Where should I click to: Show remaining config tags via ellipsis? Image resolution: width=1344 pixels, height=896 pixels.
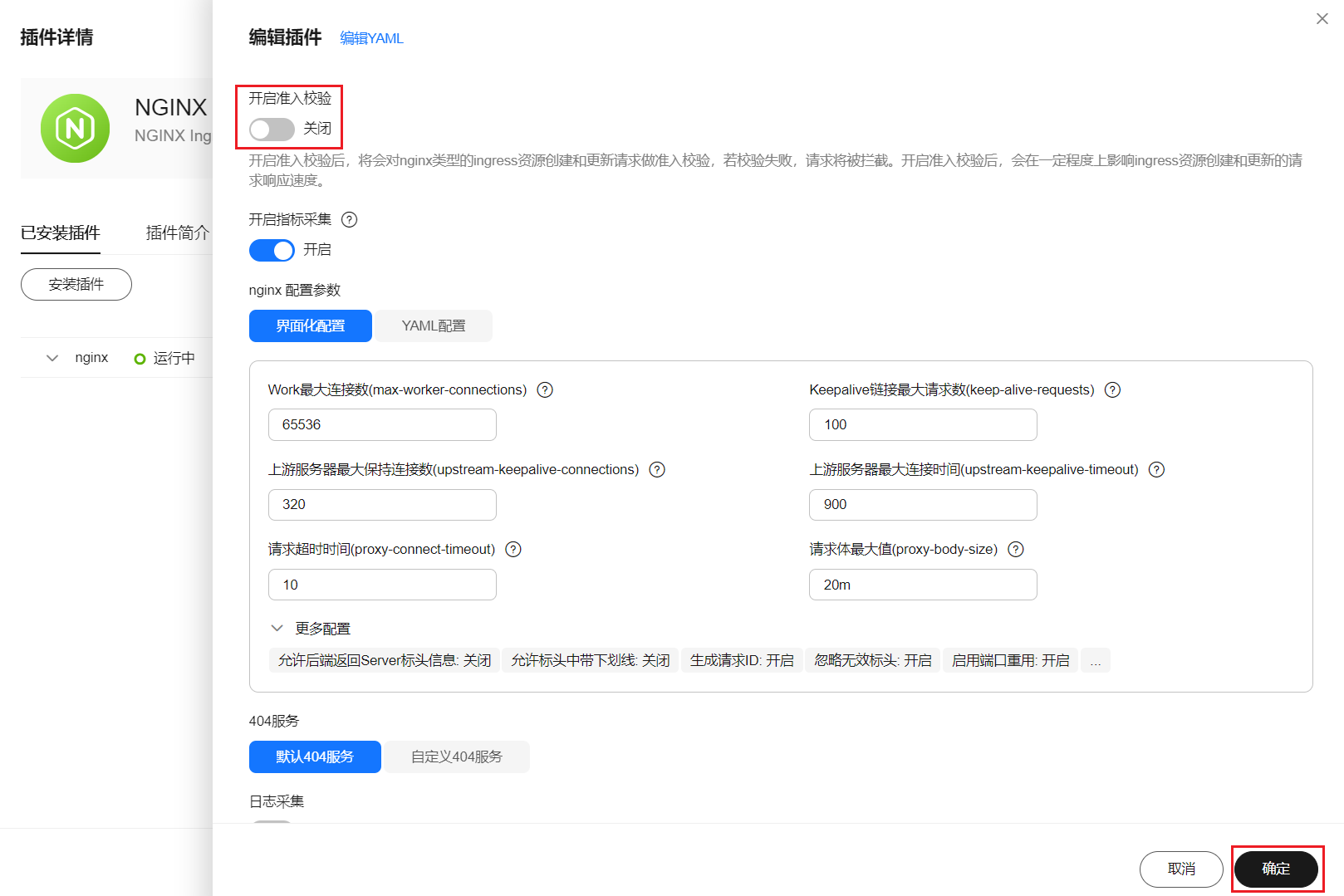click(1096, 661)
